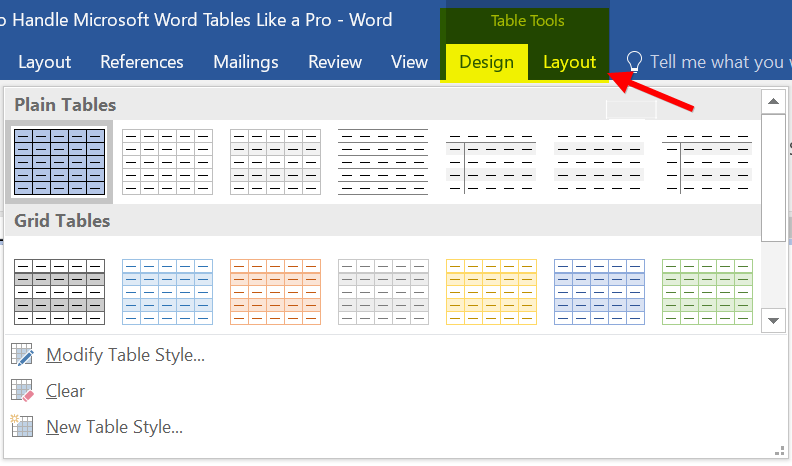792x466 pixels.
Task: Click Modify Table Style option
Action: coord(126,355)
